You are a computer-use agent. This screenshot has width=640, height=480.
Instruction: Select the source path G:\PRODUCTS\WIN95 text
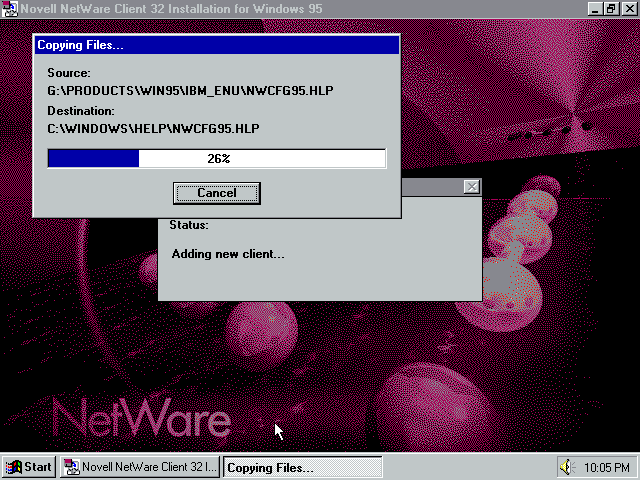coord(190,91)
